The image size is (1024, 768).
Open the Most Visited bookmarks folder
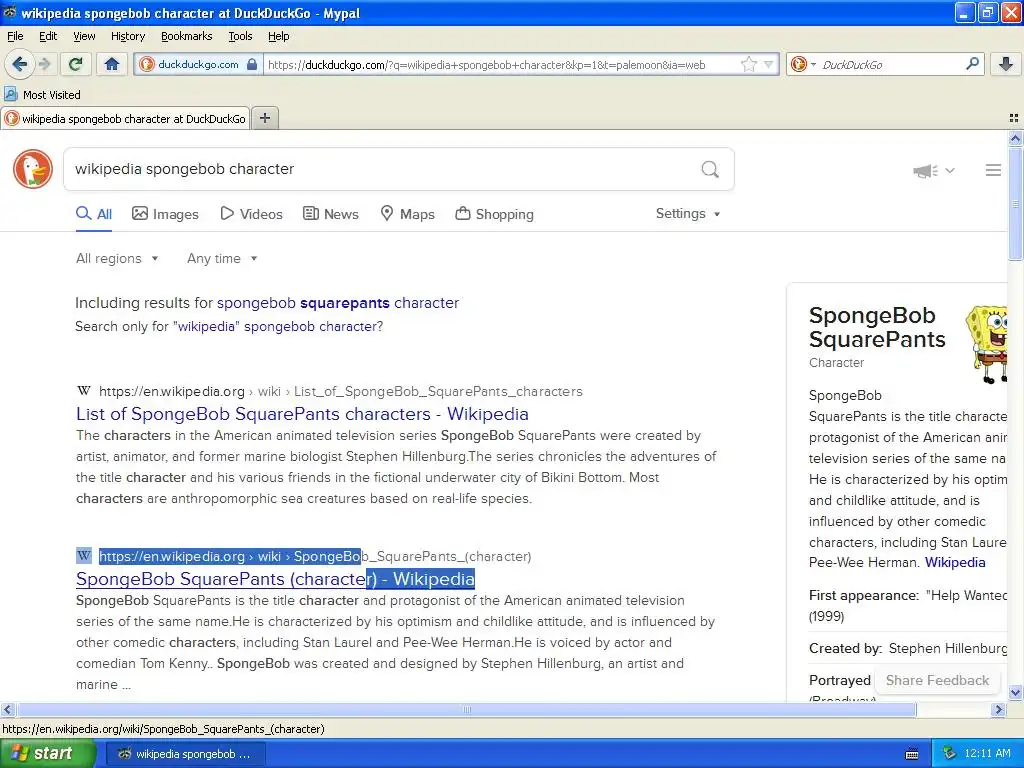click(43, 95)
